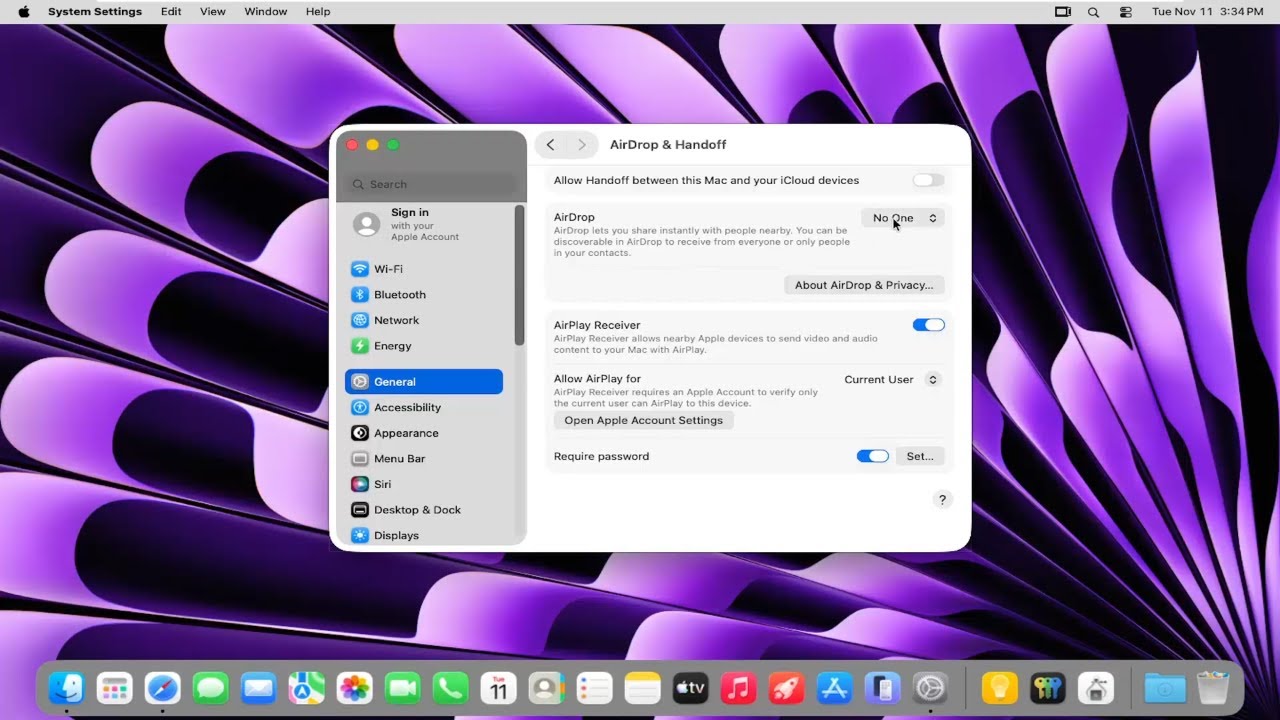
Task: Open the Edit menu
Action: [x=171, y=12]
